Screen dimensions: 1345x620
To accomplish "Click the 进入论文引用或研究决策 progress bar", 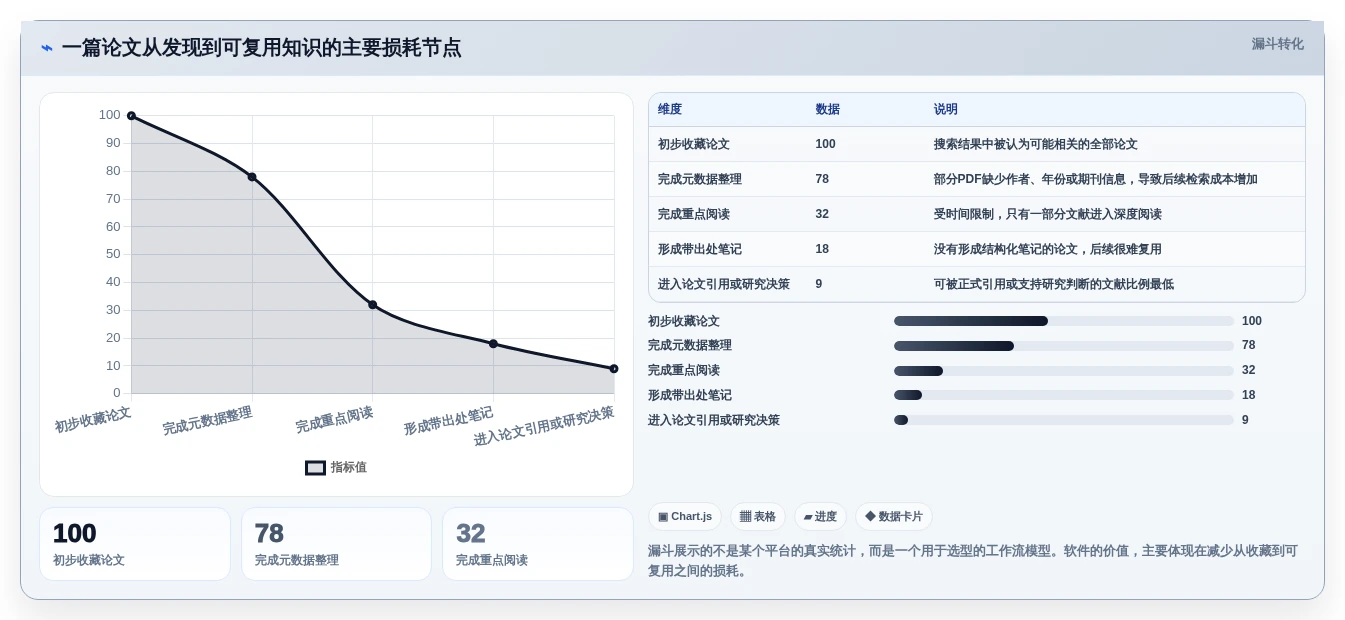I will coord(1064,420).
